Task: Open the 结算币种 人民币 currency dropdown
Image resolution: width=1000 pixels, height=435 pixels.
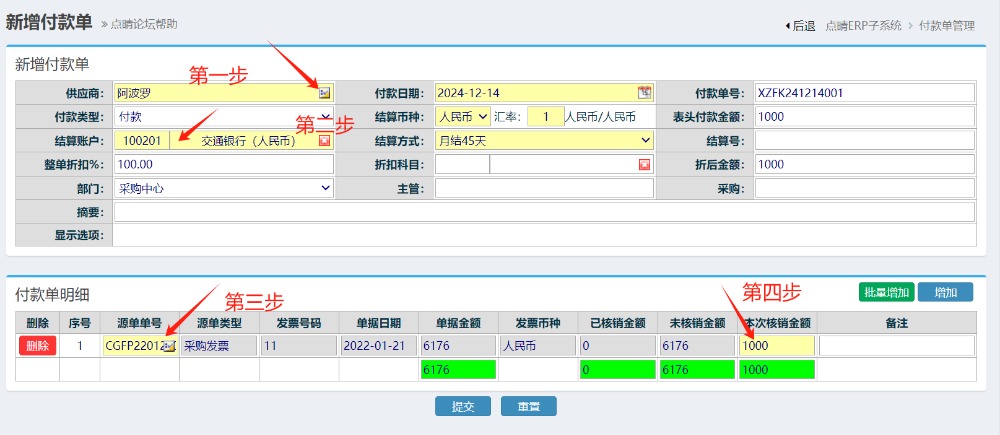Action: pyautogui.click(x=463, y=117)
